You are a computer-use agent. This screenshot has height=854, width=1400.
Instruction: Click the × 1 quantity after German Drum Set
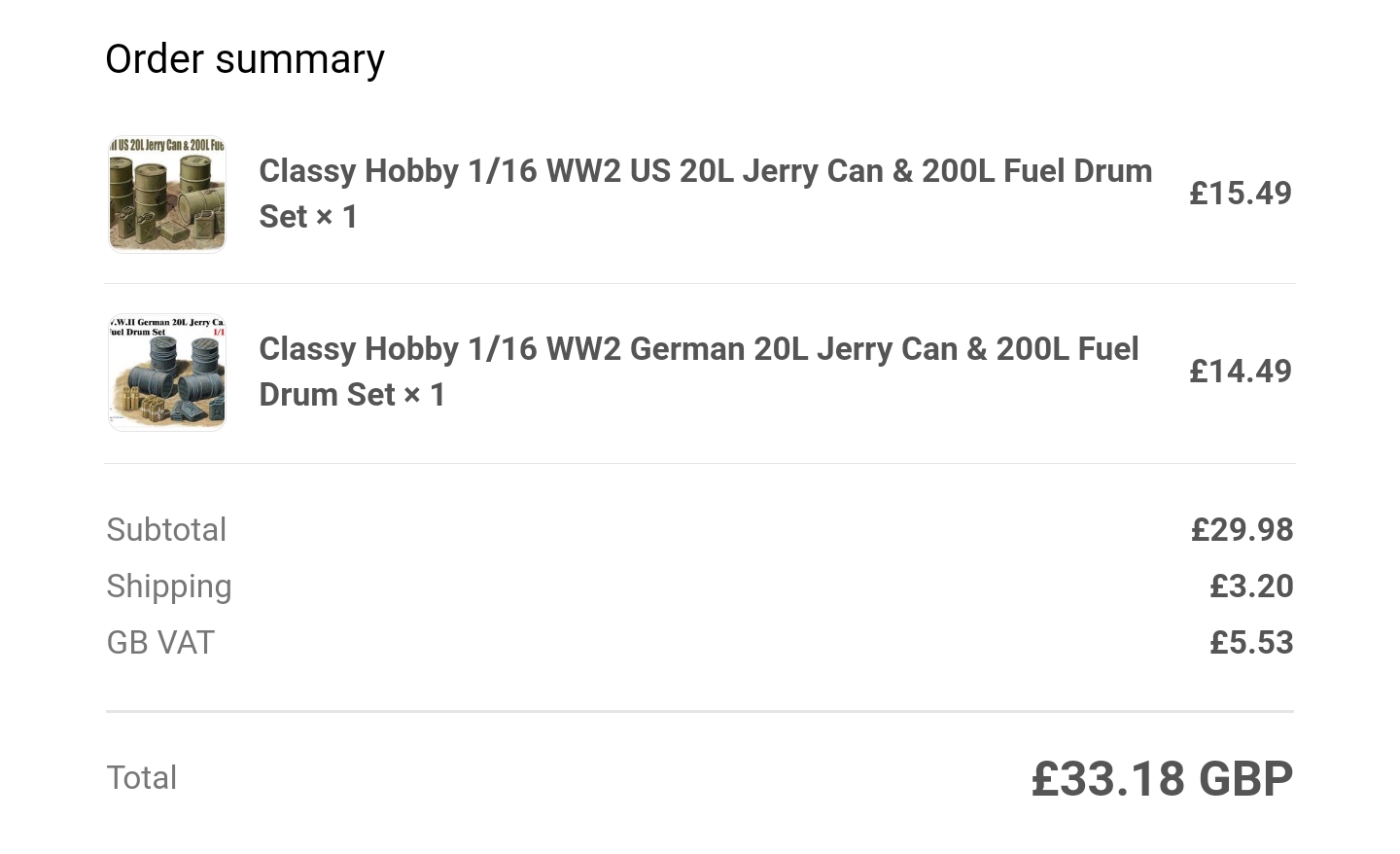click(x=424, y=395)
